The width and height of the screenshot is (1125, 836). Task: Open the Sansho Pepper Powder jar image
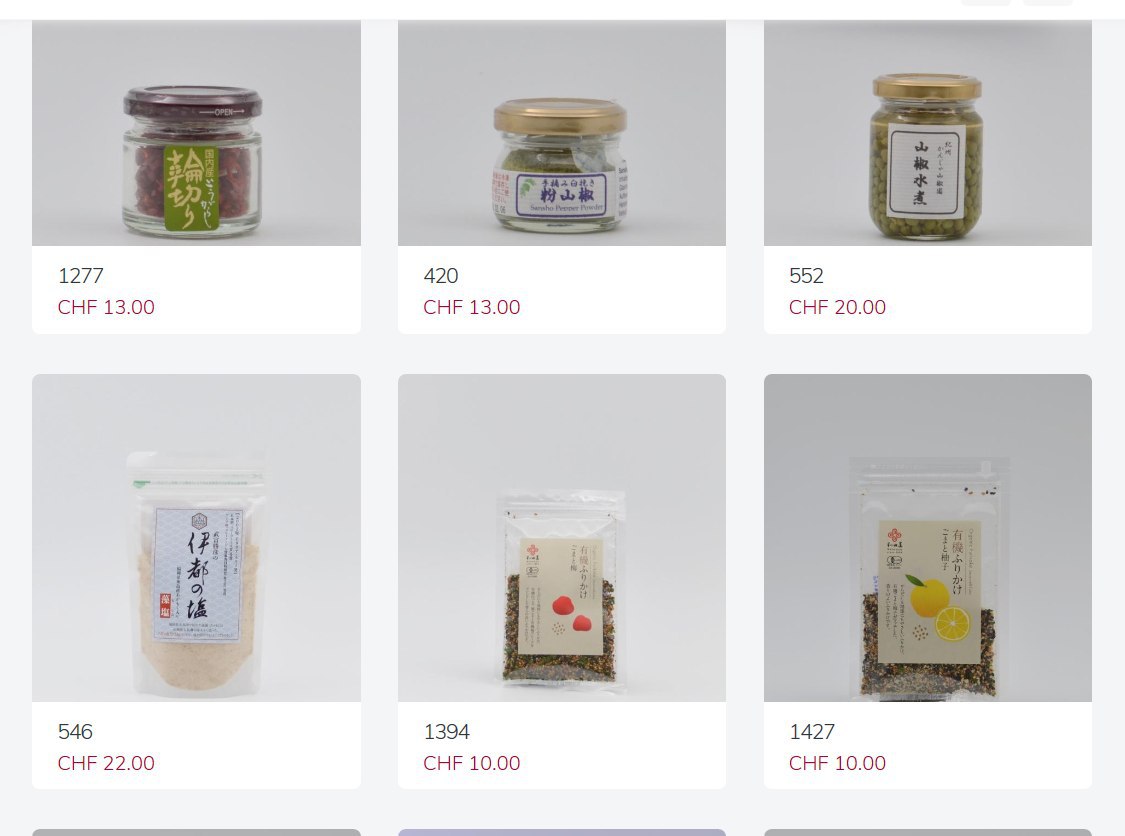coord(562,133)
